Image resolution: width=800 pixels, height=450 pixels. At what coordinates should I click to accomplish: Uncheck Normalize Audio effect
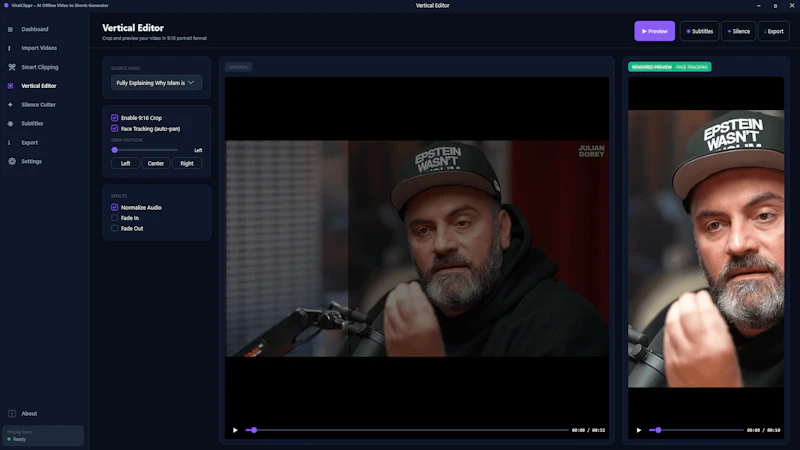coord(114,207)
